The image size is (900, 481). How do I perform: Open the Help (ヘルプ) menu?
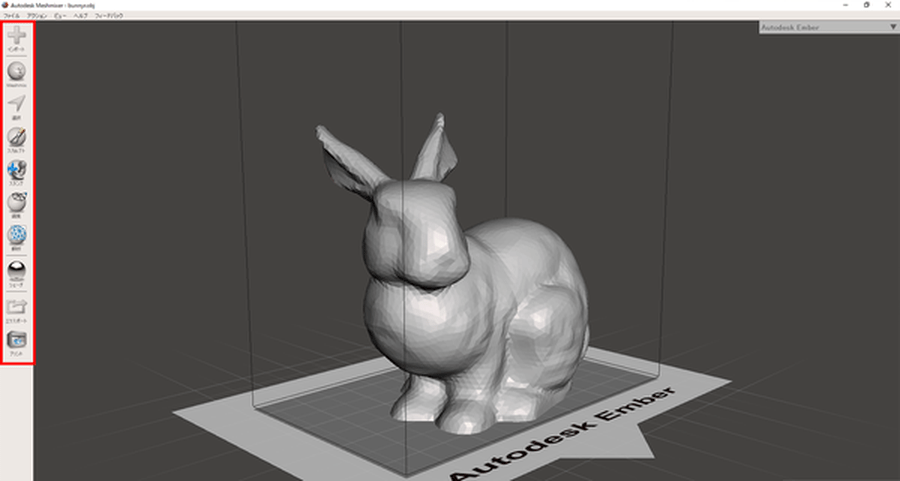click(80, 16)
